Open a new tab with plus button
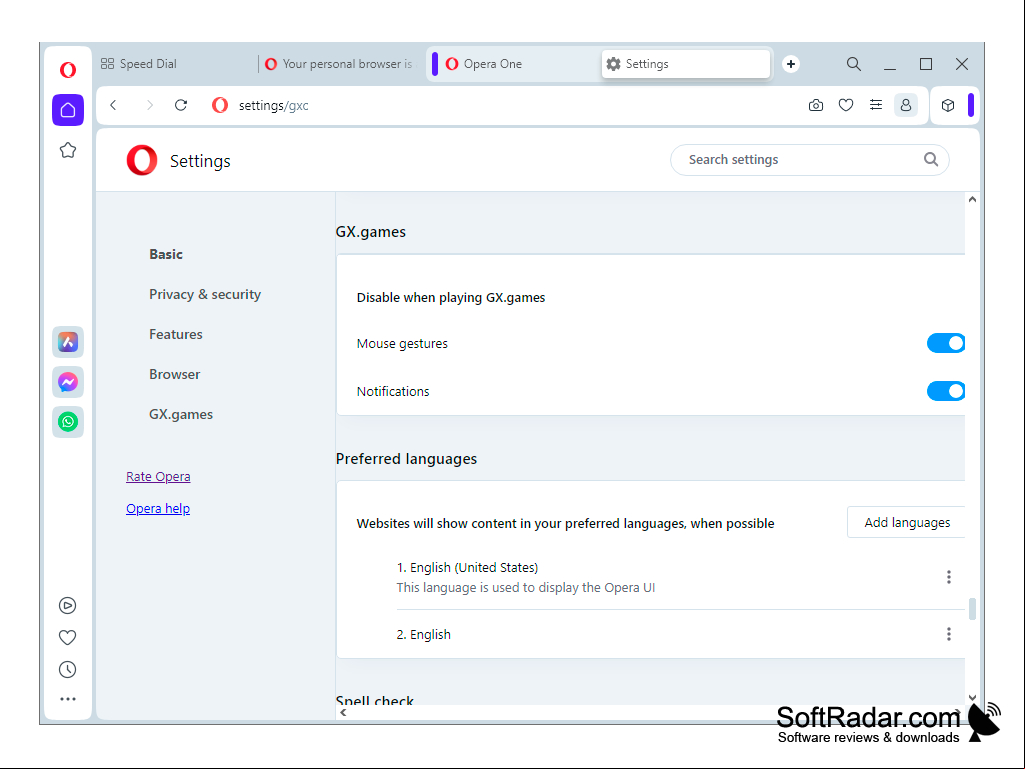Image resolution: width=1025 pixels, height=769 pixels. 791,64
